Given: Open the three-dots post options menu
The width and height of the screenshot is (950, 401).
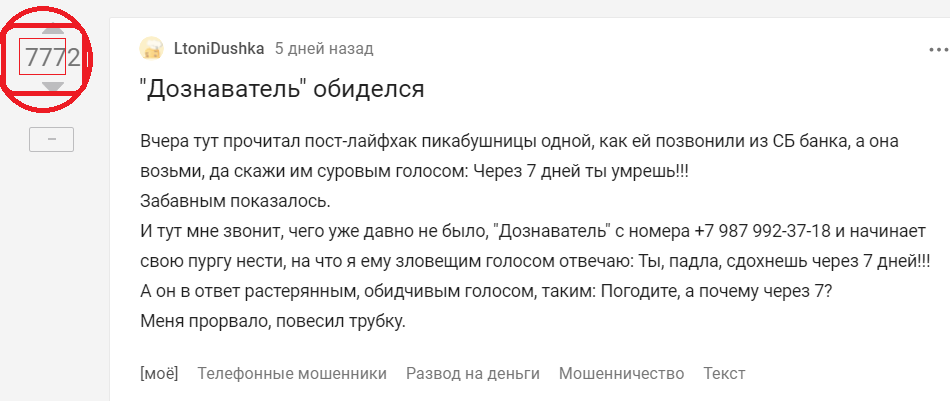Looking at the screenshot, I should (937, 48).
